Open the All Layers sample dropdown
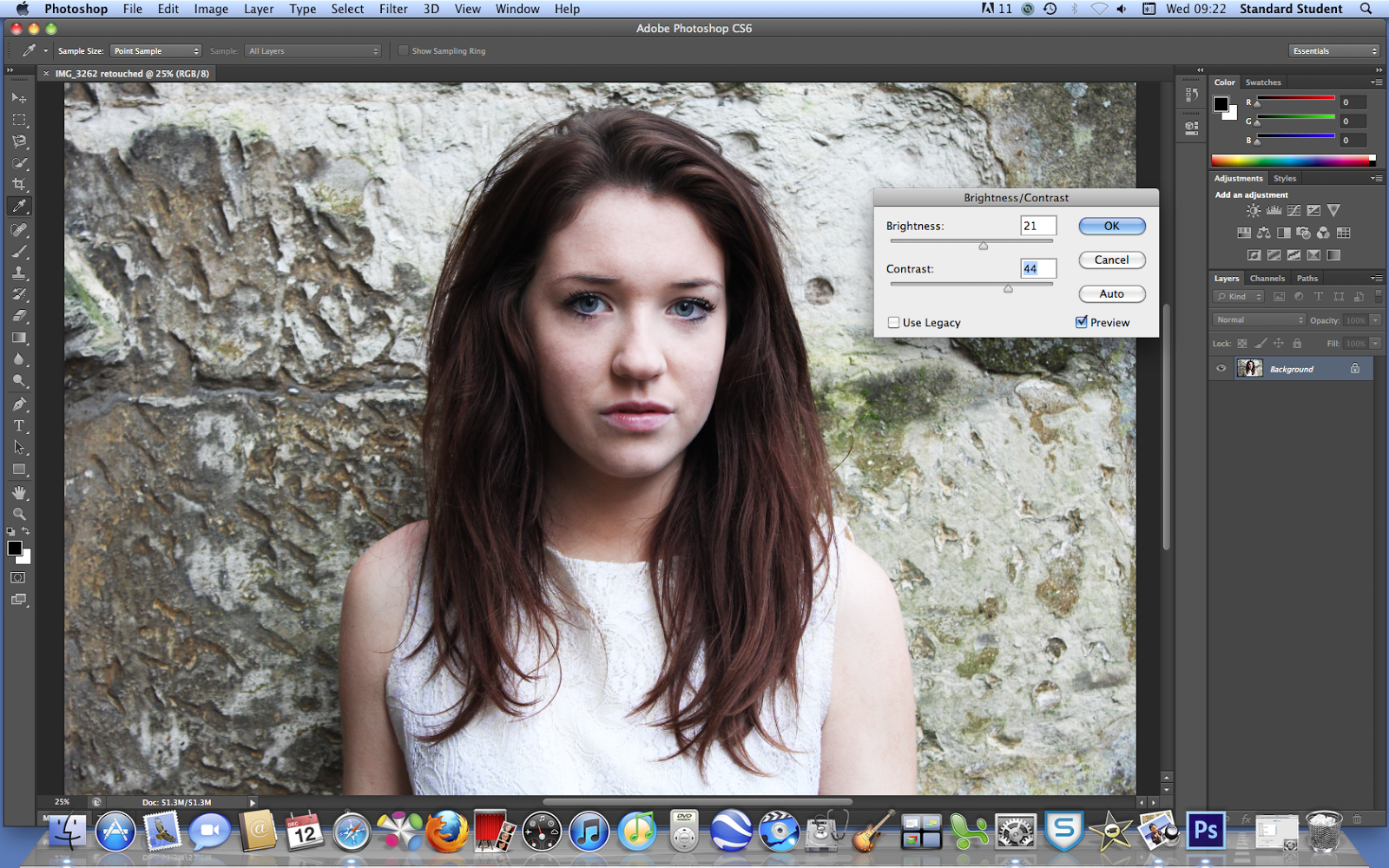 (x=313, y=51)
